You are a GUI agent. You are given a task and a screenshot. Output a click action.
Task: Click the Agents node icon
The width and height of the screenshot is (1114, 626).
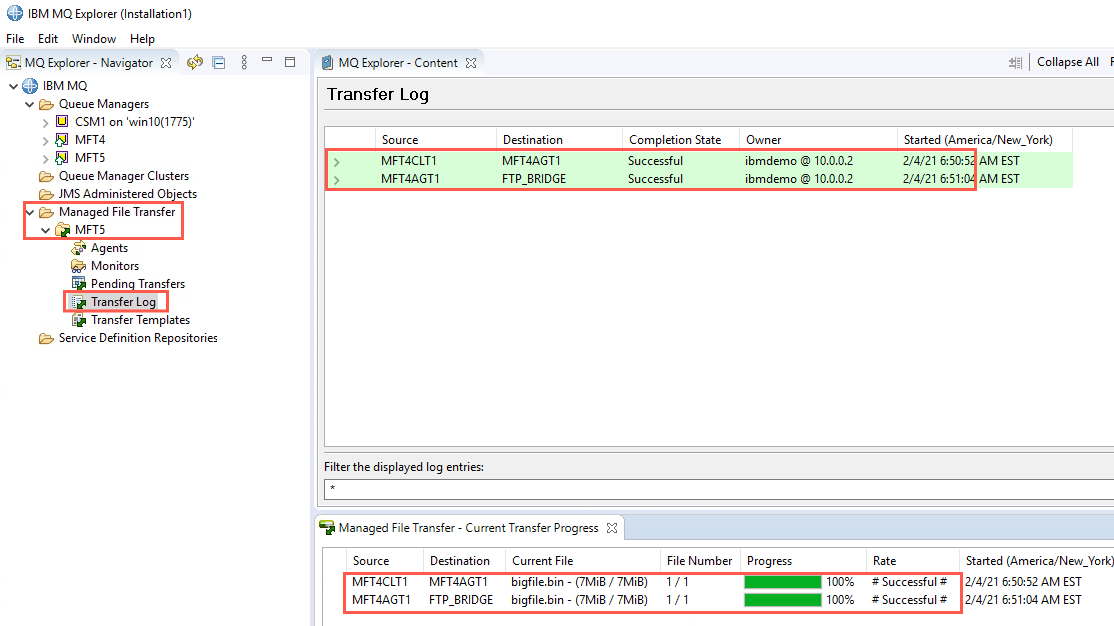point(78,248)
